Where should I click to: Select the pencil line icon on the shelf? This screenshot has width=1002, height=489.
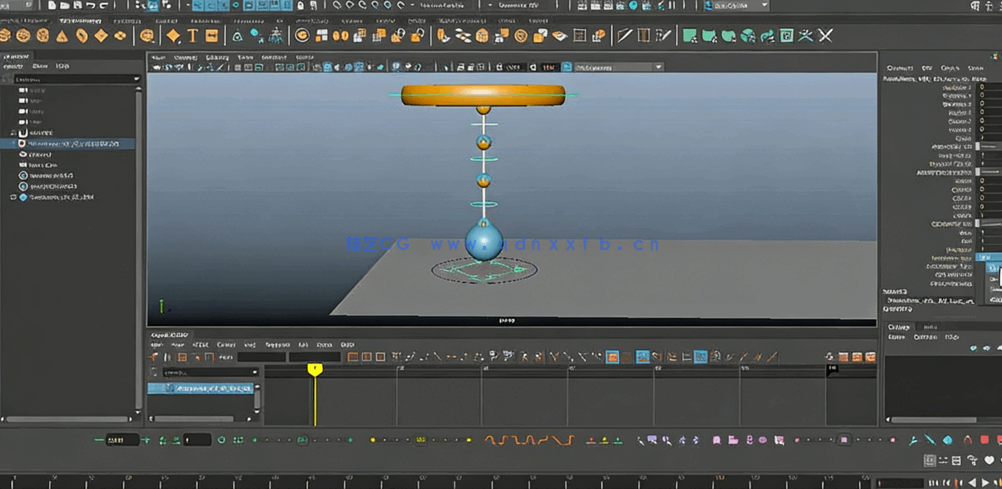coord(624,36)
